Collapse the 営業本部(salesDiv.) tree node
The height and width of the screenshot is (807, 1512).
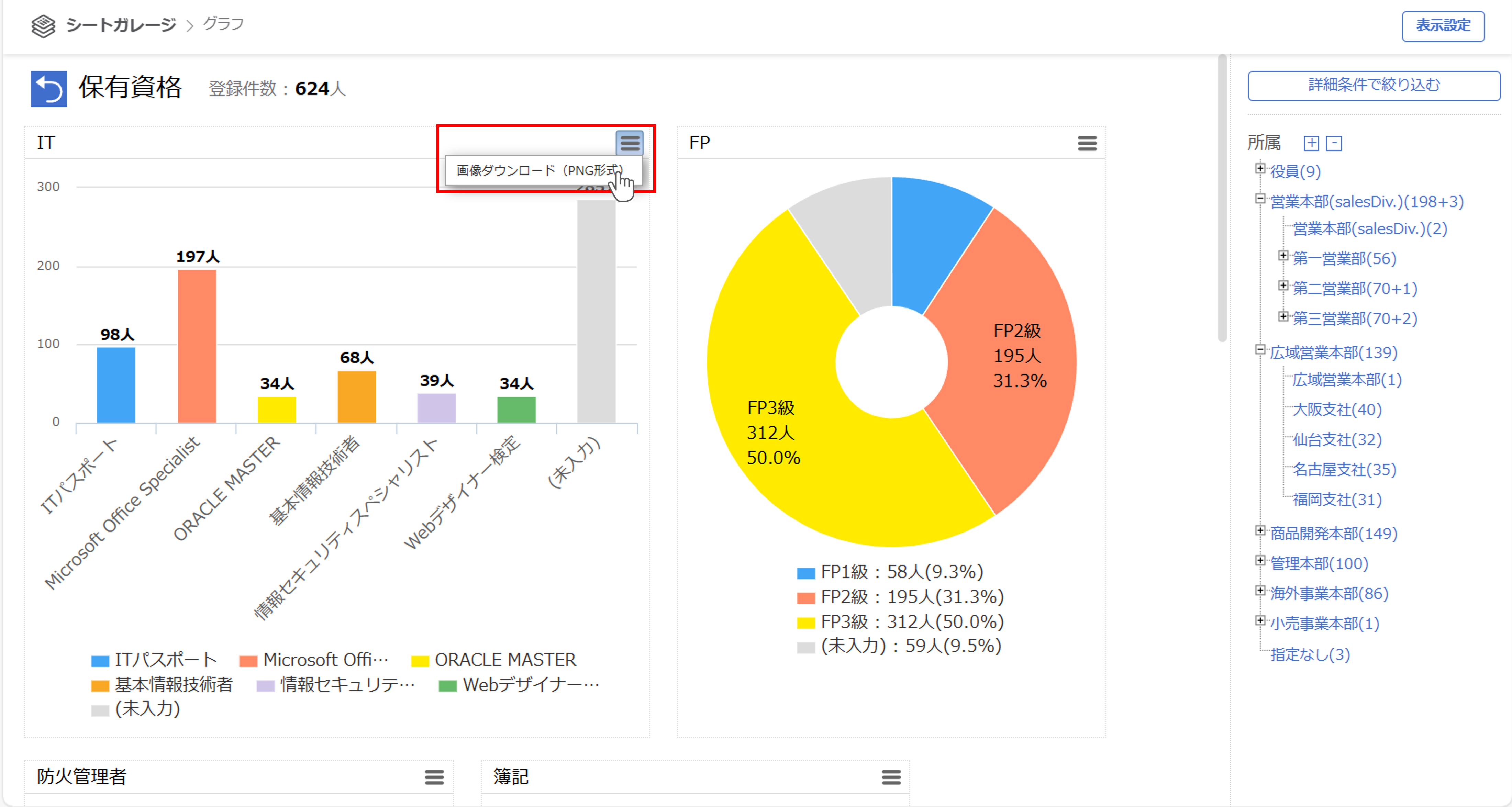click(x=1260, y=199)
